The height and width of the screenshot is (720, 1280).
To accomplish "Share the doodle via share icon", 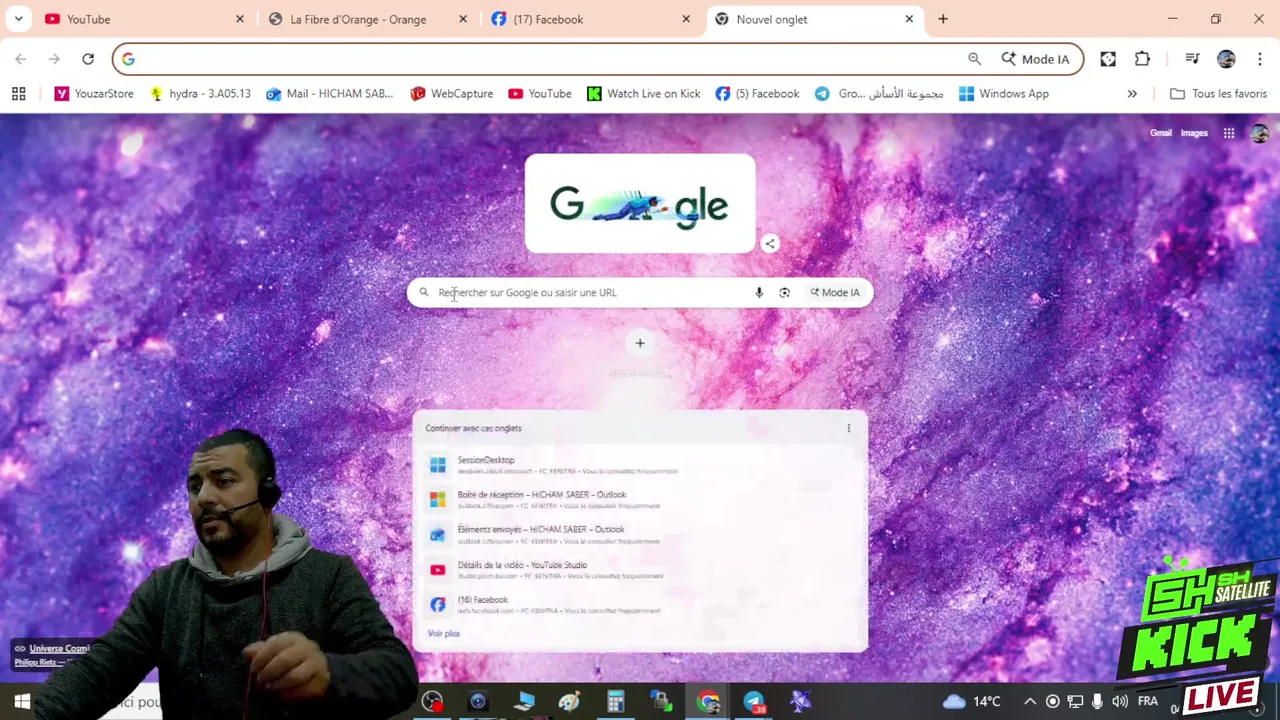I will coord(770,243).
